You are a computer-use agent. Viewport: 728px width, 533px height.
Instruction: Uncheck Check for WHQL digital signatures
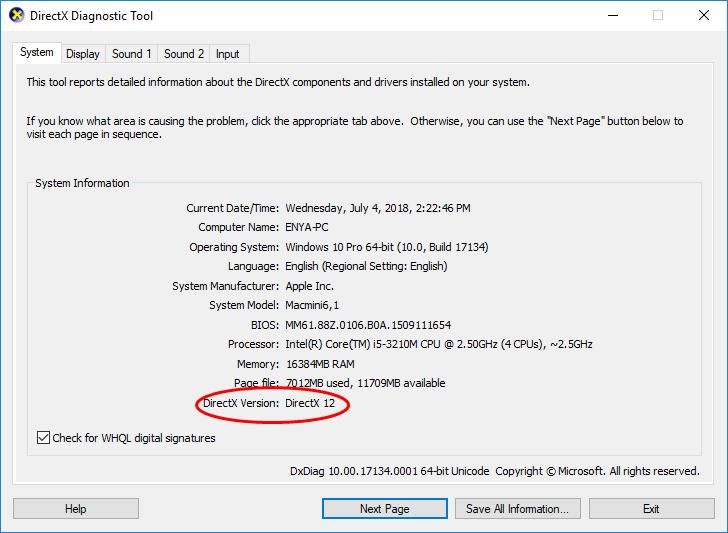tap(44, 438)
